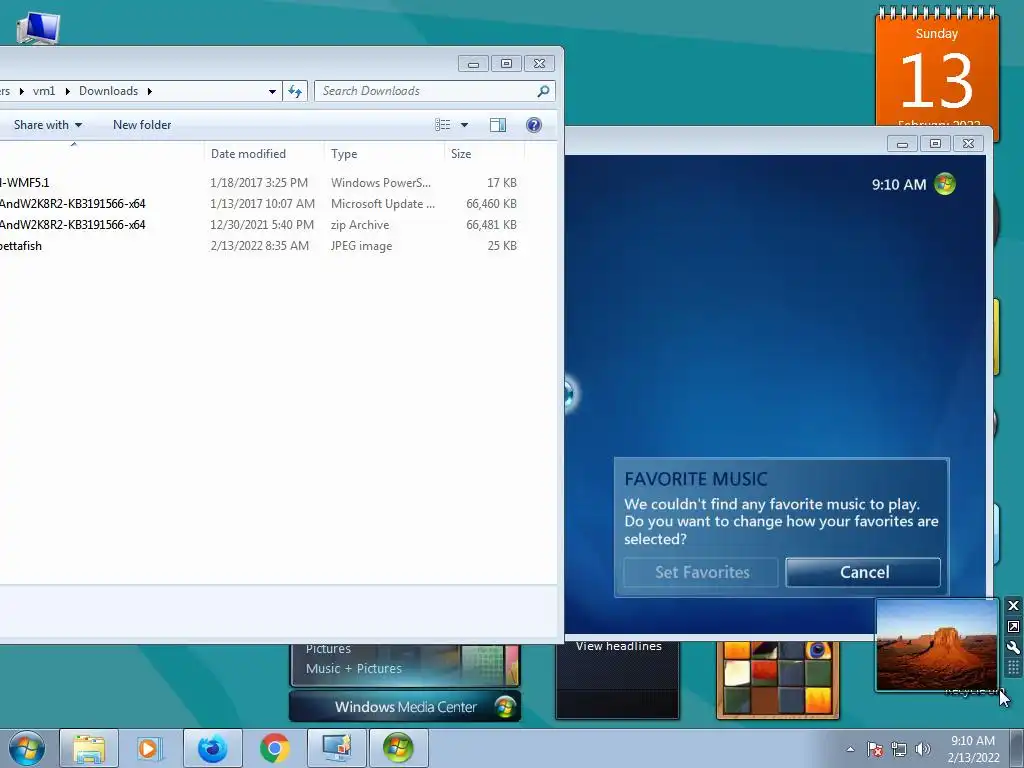Open the Share with dropdown menu

[x=48, y=125]
